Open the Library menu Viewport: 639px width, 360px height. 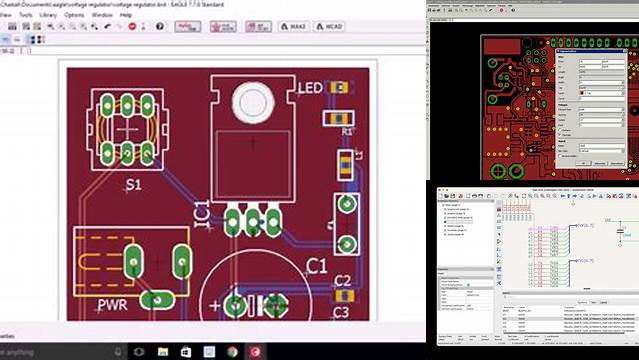[x=48, y=15]
